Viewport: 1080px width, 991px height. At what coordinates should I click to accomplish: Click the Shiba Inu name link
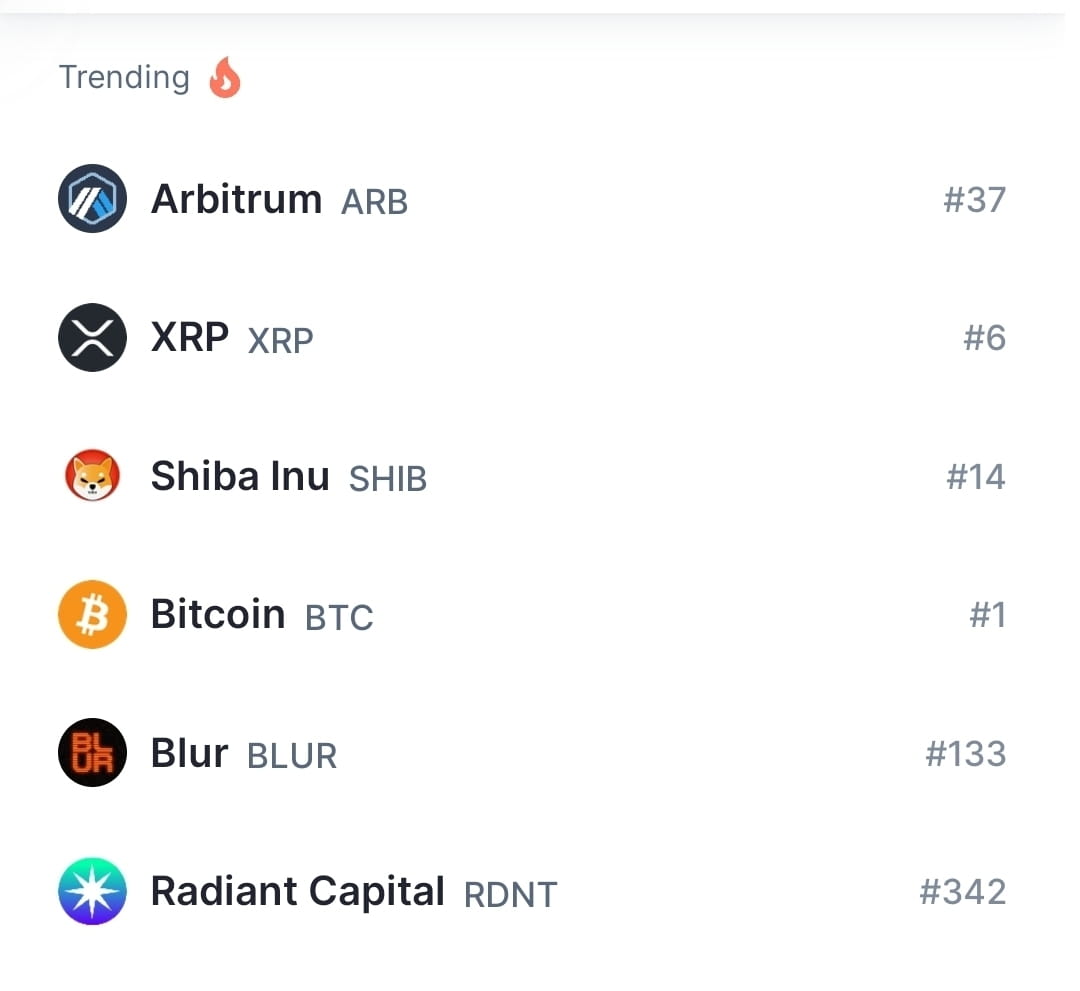pyautogui.click(x=239, y=476)
